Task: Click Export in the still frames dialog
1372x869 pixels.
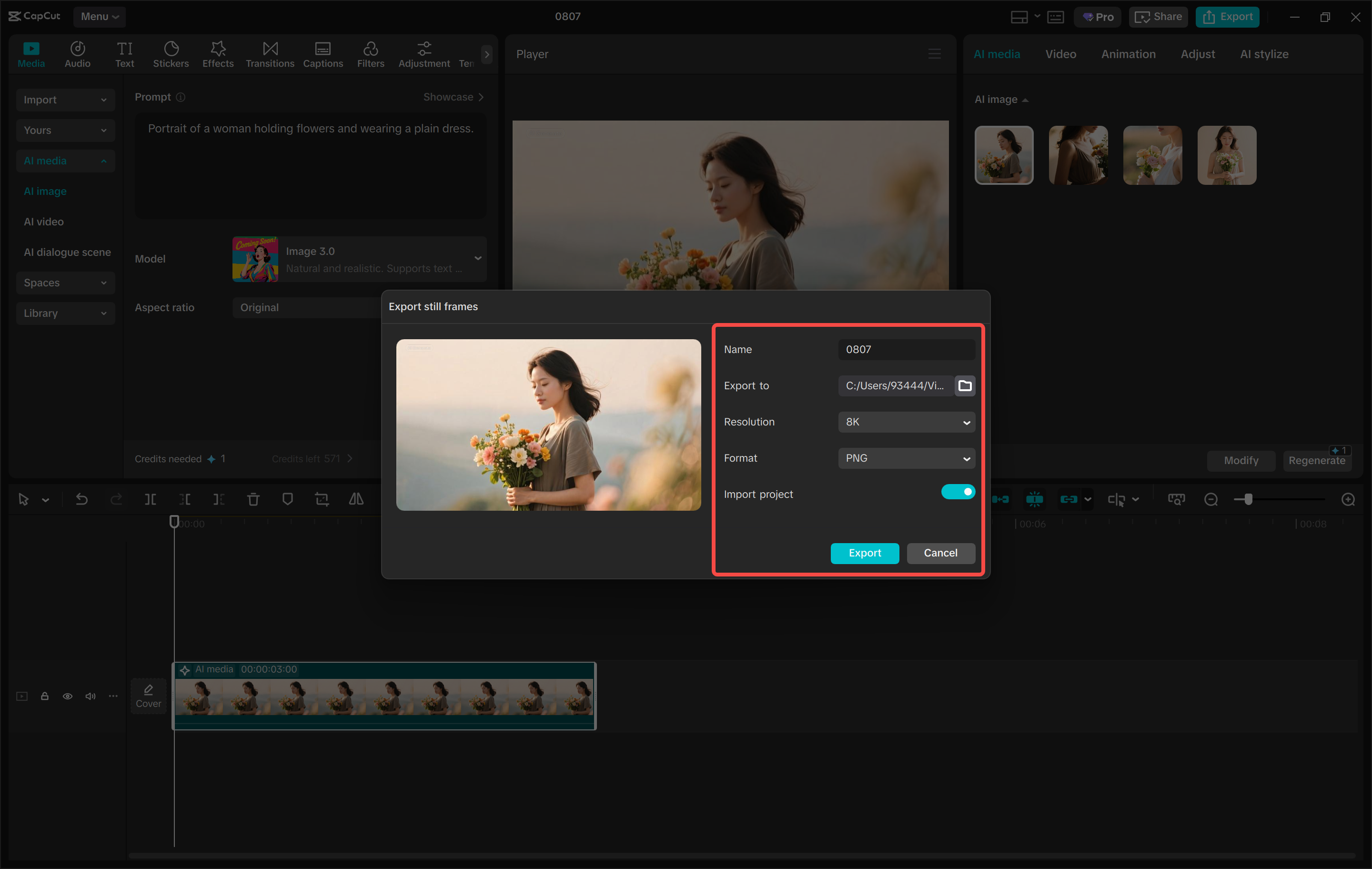Action: pyautogui.click(x=864, y=553)
